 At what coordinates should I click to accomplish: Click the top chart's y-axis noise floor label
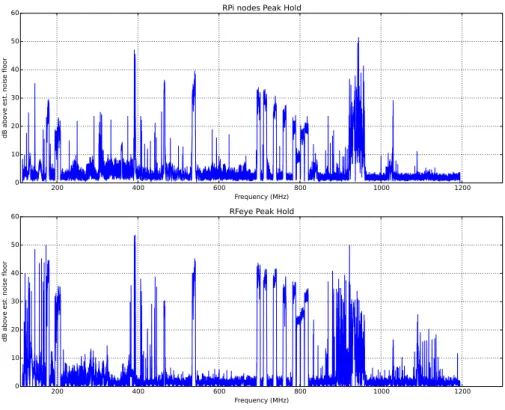coord(4,98)
